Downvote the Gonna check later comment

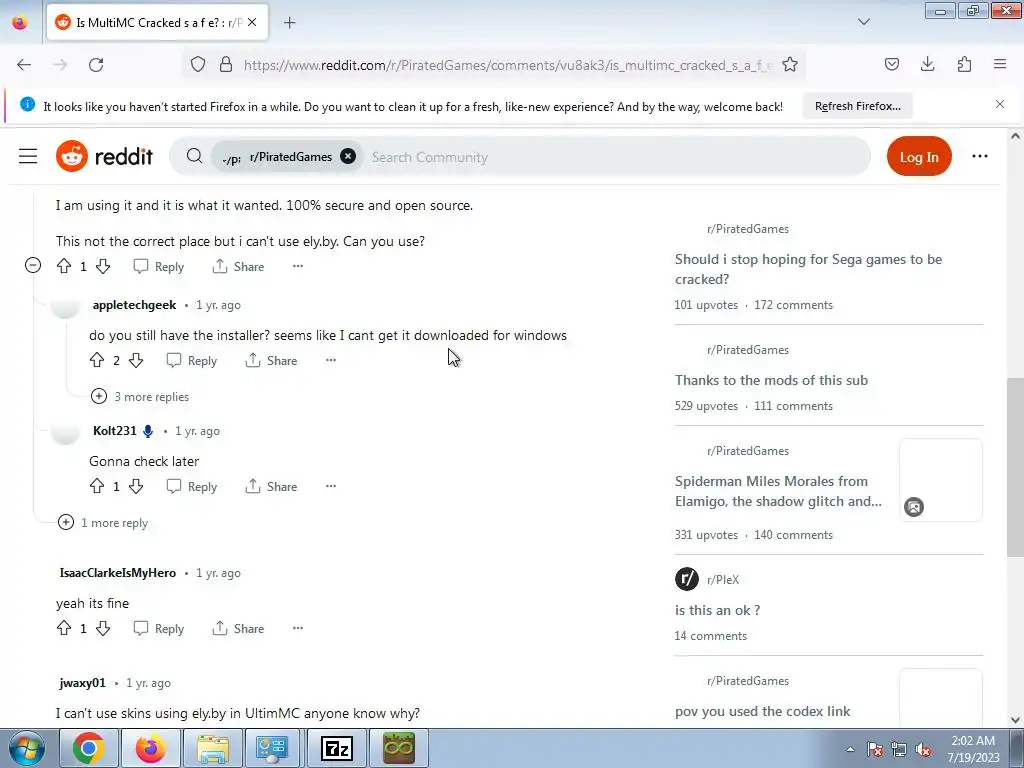[x=136, y=487]
